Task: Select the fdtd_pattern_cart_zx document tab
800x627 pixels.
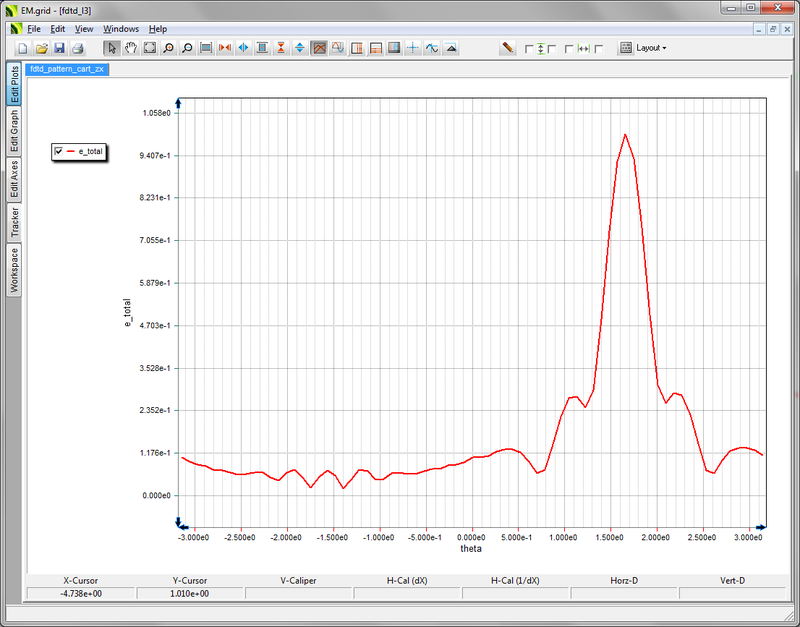Action: tap(68, 71)
